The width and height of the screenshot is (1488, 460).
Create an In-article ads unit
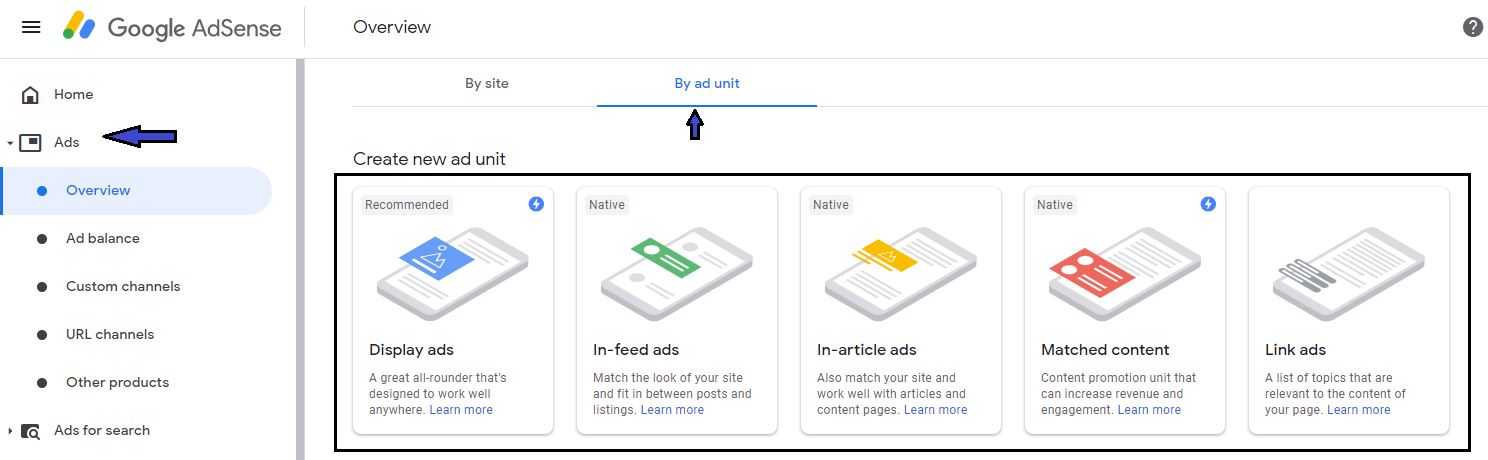901,311
